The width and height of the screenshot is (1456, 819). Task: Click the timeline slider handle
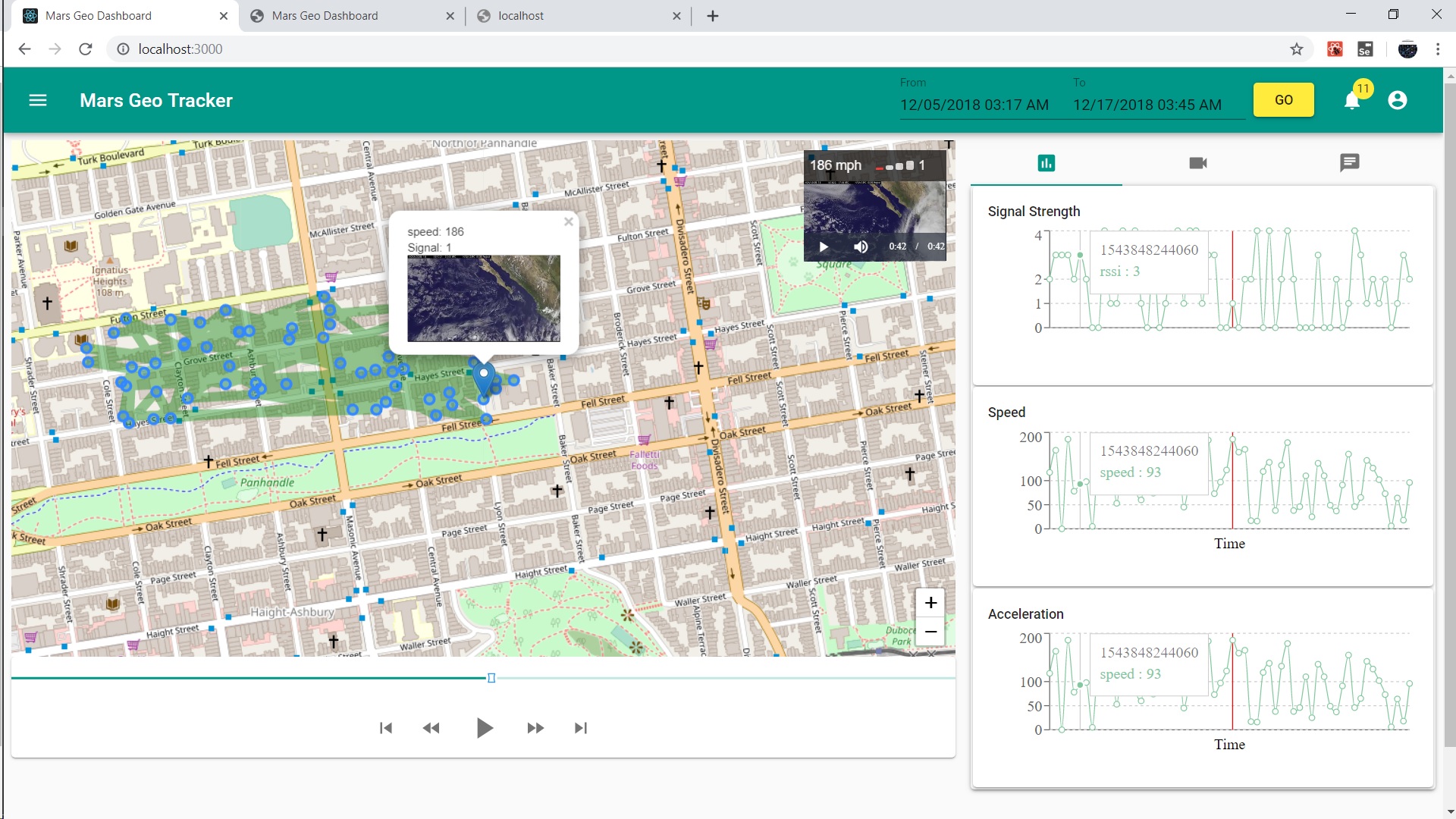pyautogui.click(x=491, y=678)
